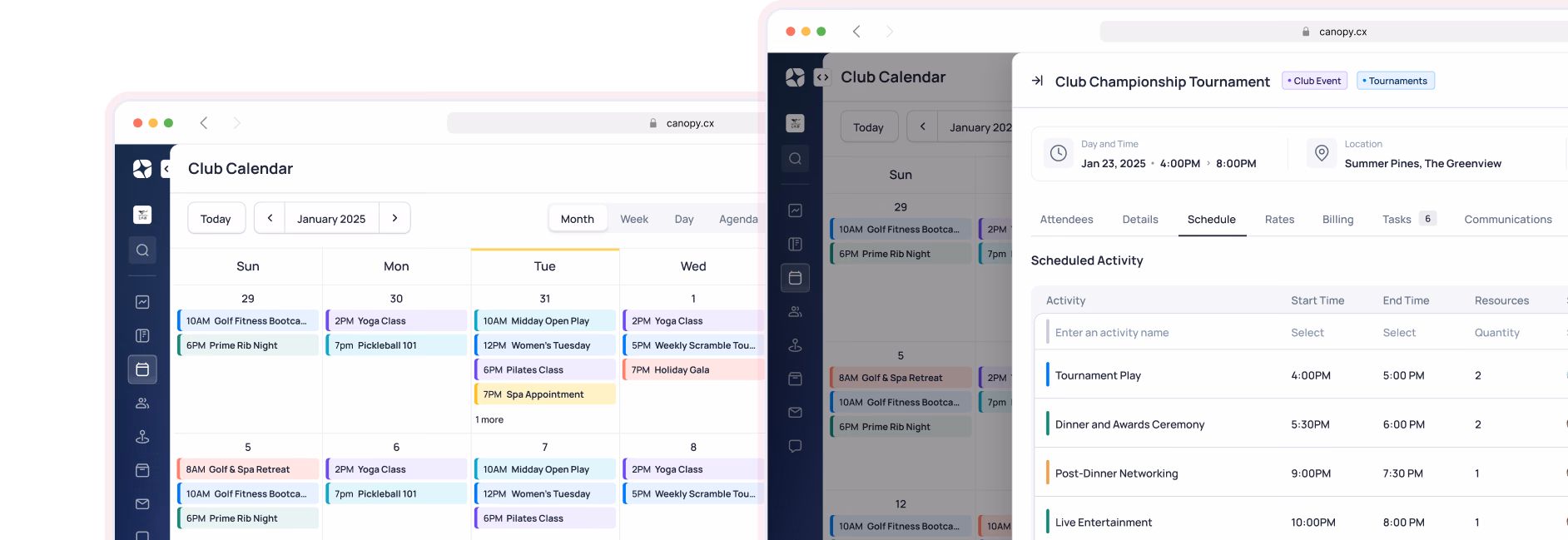Select the calendar icon in left window sidebar
The height and width of the screenshot is (540, 1568).
click(x=142, y=369)
